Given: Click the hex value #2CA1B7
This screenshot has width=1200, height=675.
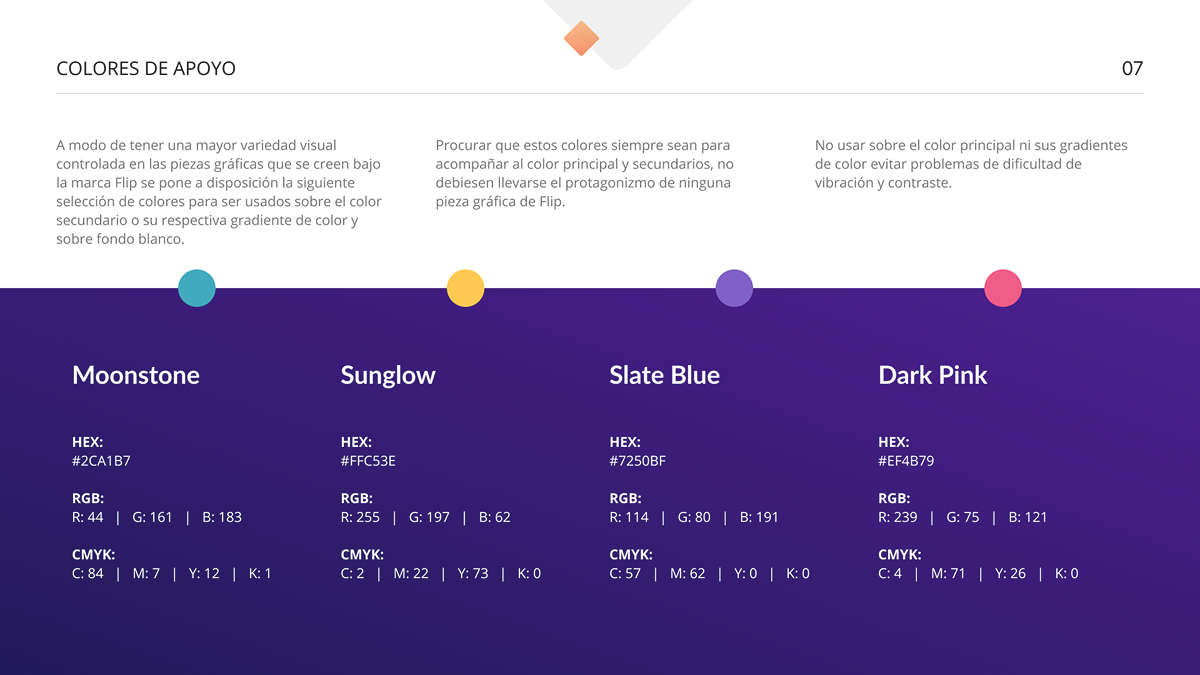Looking at the screenshot, I should [x=101, y=461].
